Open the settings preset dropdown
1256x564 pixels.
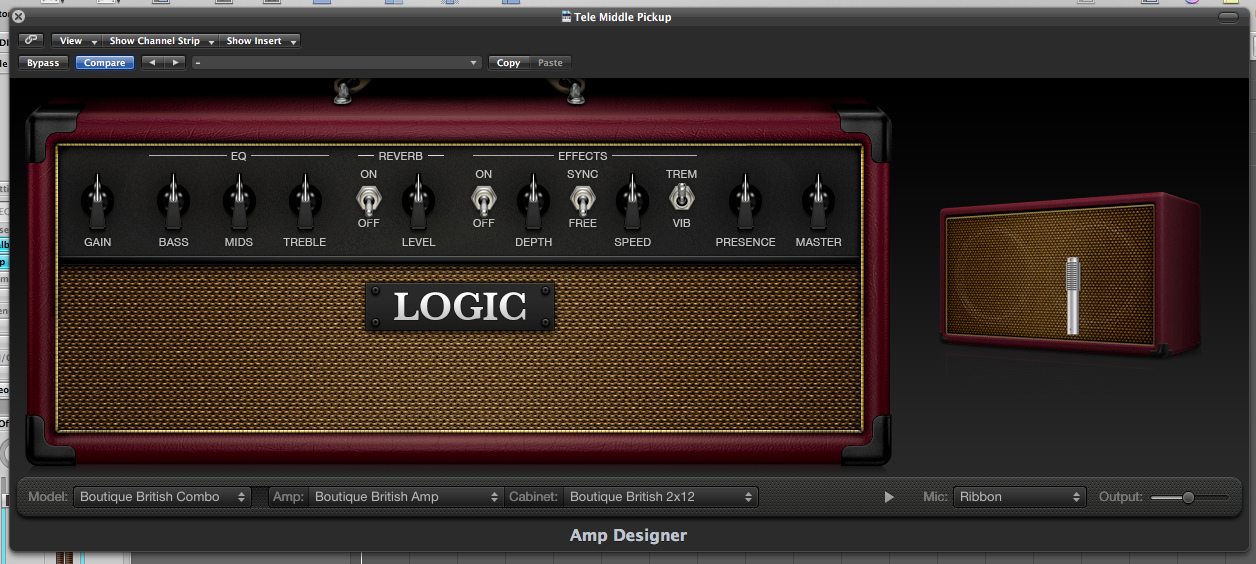337,63
